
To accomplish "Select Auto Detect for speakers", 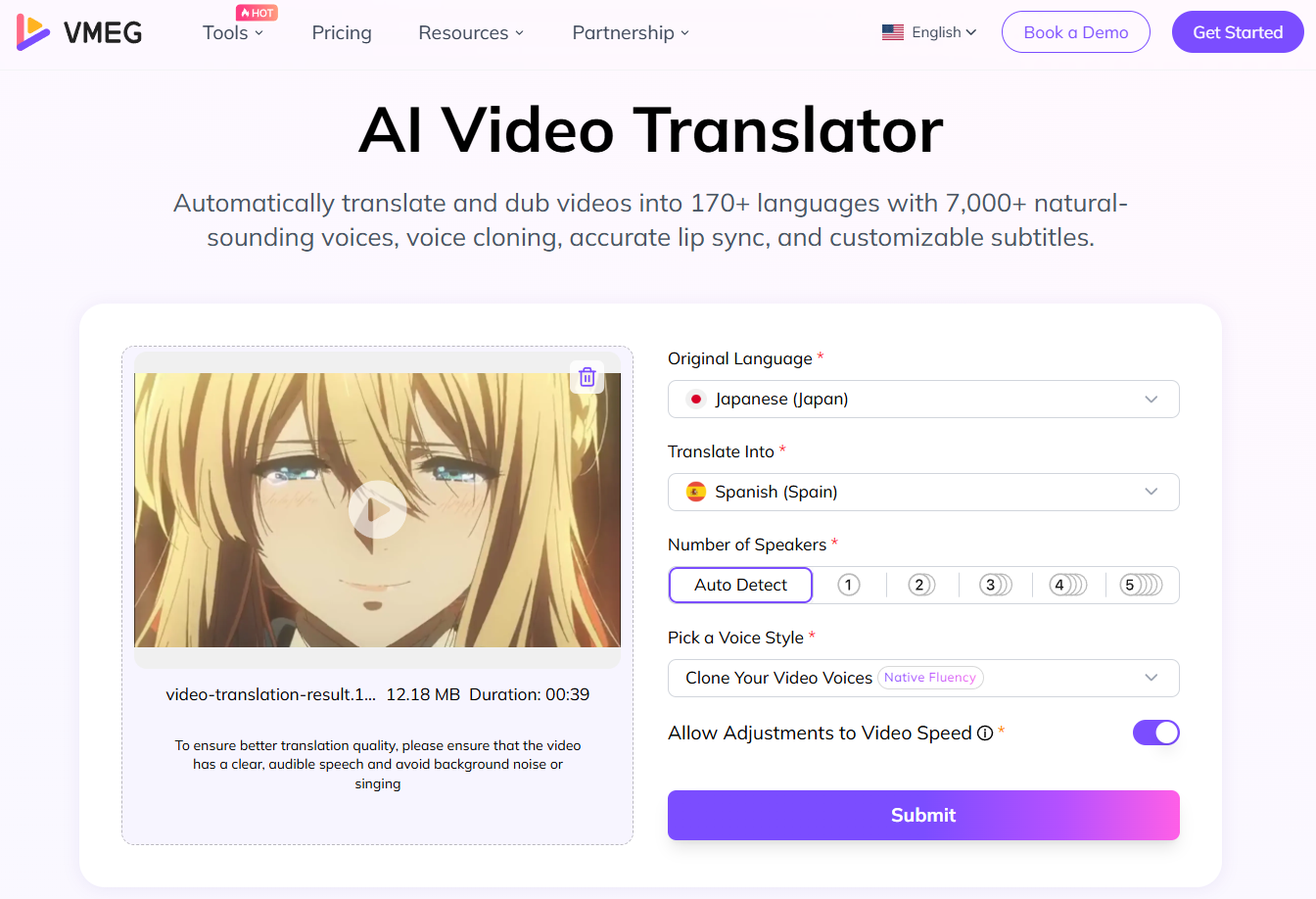I will pos(740,585).
